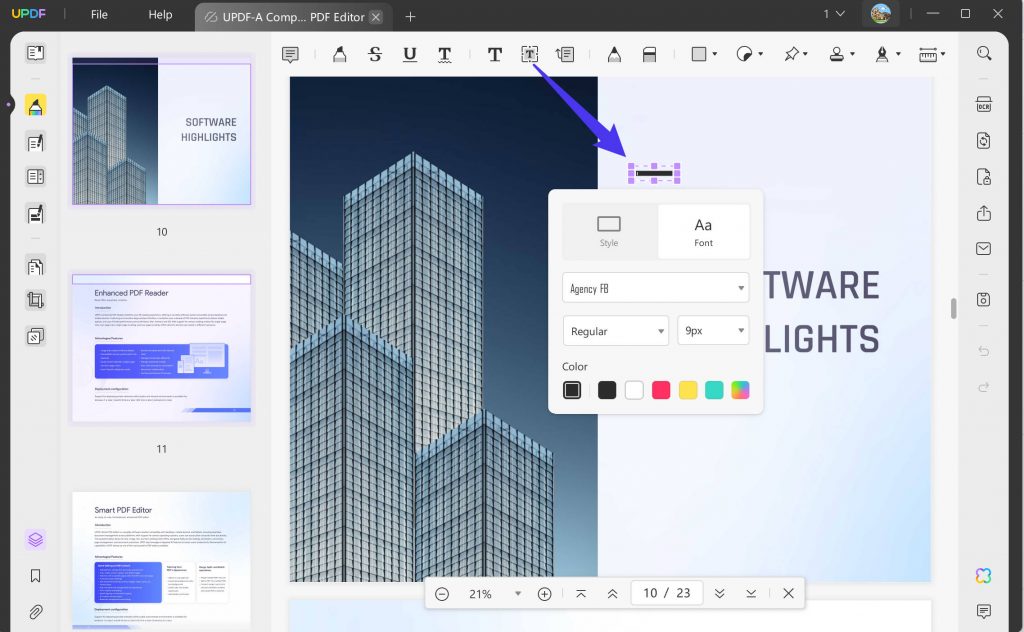Open the OCR tool on the right sidebar
Screen dimensions: 1024x632
(x=983, y=104)
